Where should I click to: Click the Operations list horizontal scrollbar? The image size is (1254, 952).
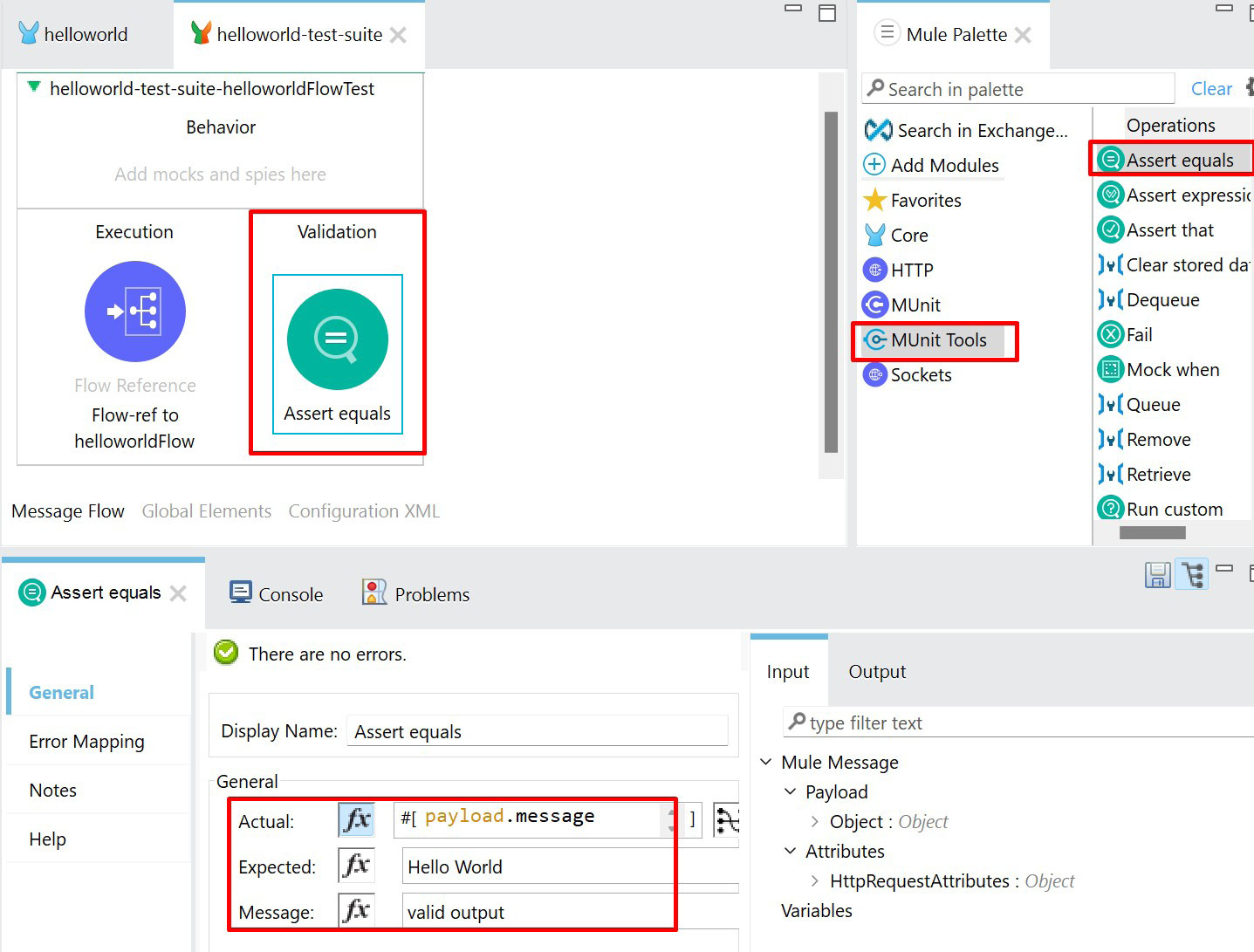tap(1152, 532)
